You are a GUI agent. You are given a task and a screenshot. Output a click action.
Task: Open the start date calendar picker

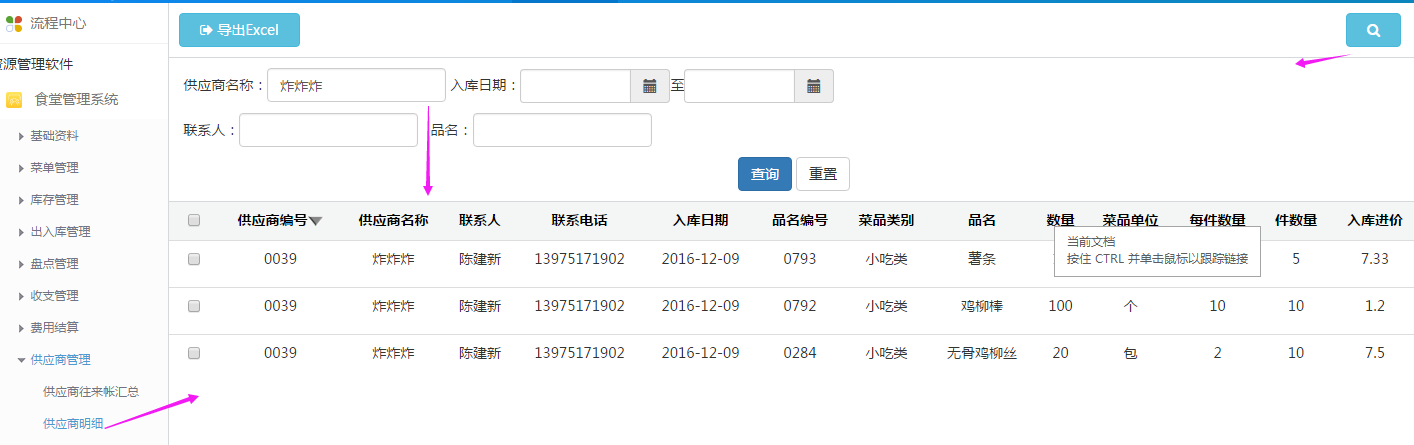click(x=649, y=86)
